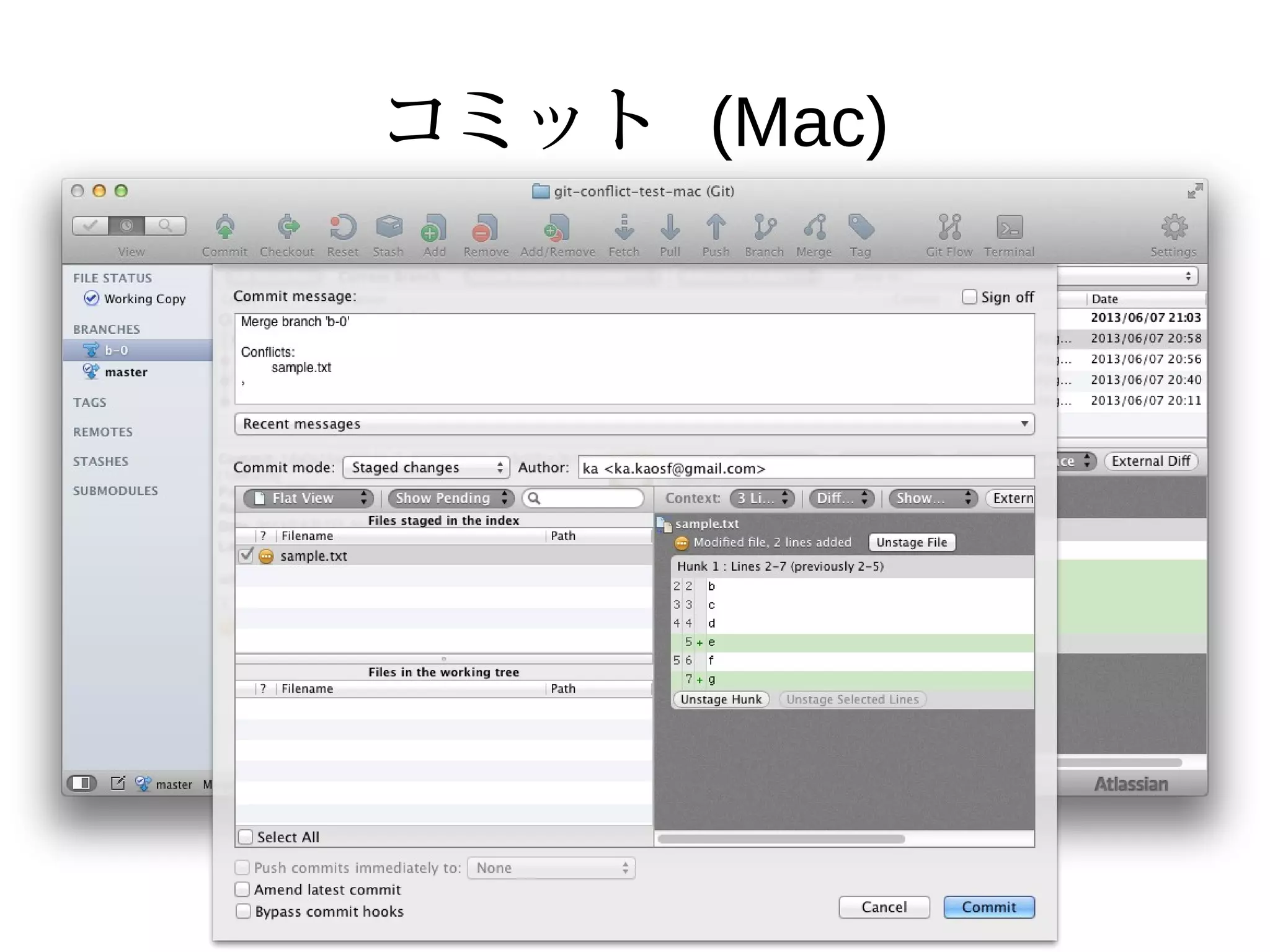Open the Flat View dropdown
Screen dimensions: 1270x952
click(x=308, y=498)
